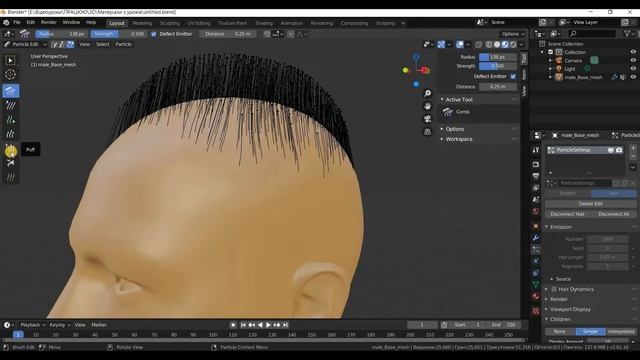Open the Tool properties tab icon

coord(536,150)
